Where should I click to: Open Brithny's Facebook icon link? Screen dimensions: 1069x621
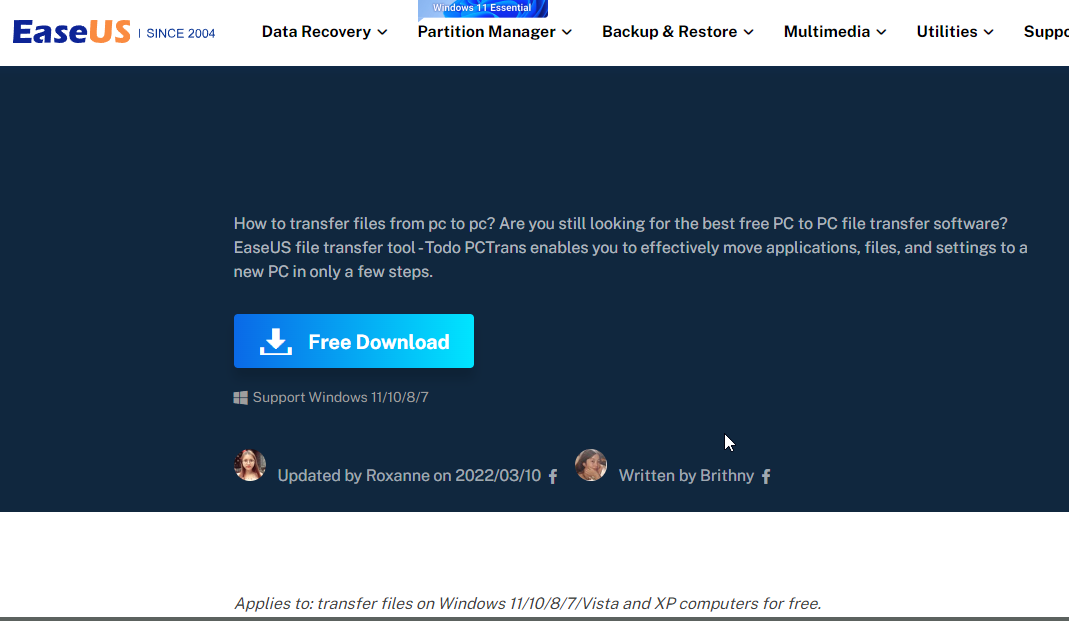click(x=766, y=476)
